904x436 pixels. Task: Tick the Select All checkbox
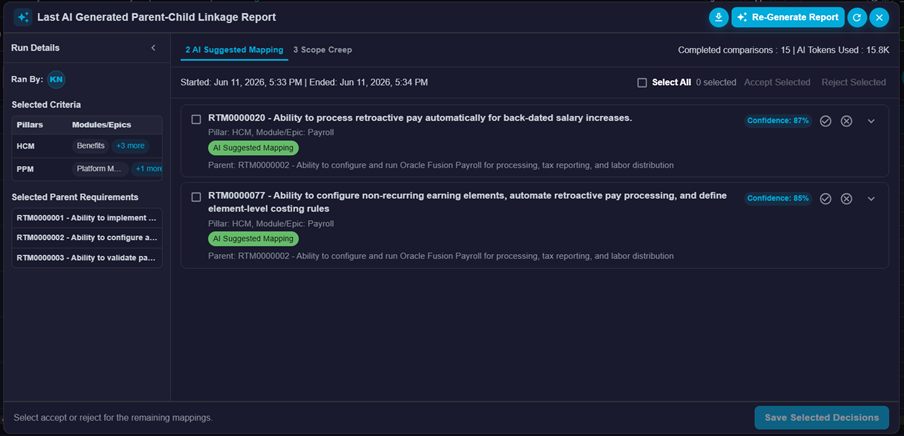point(642,82)
